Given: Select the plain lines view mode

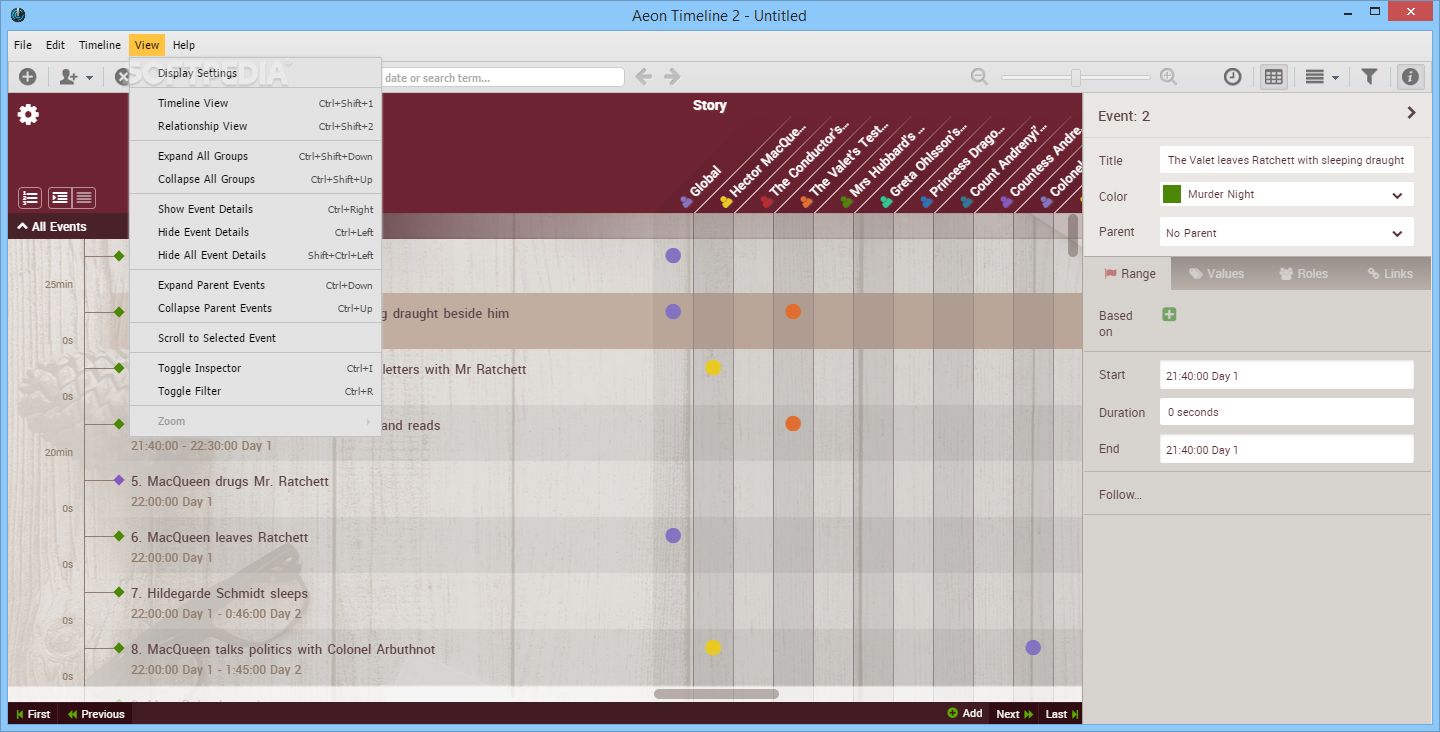Looking at the screenshot, I should (x=84, y=198).
